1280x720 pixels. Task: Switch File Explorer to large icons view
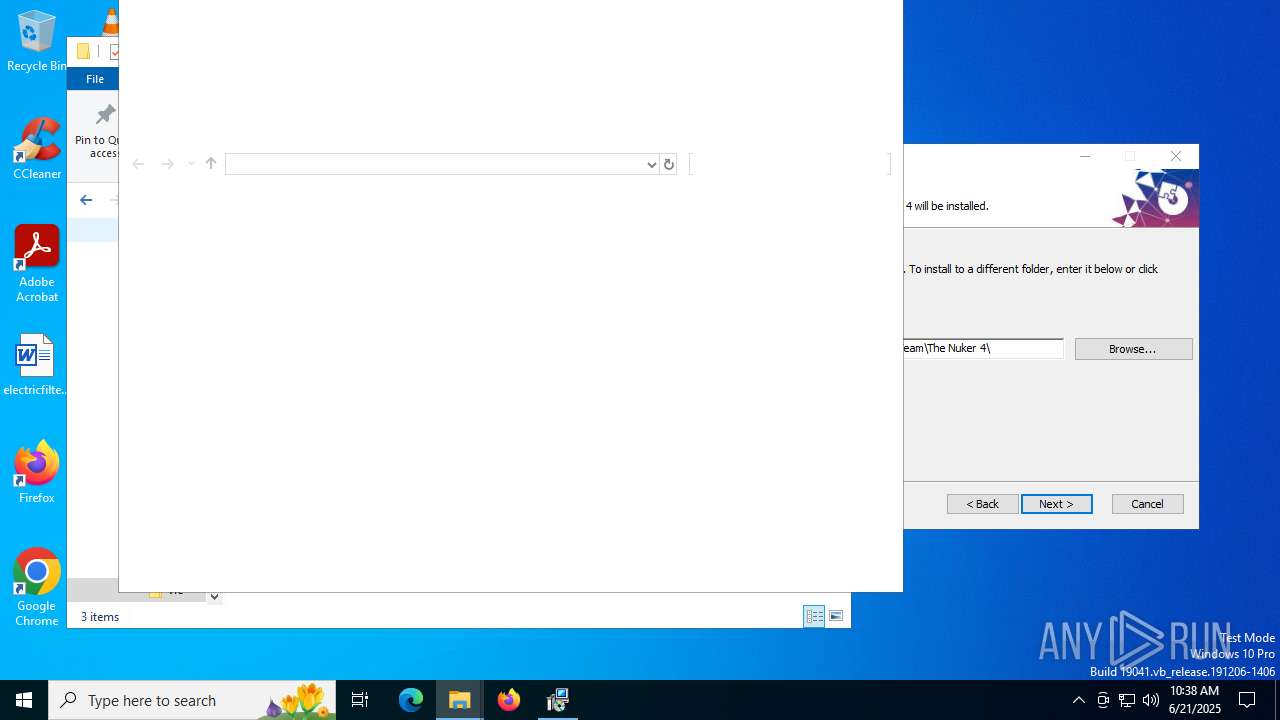click(x=836, y=616)
